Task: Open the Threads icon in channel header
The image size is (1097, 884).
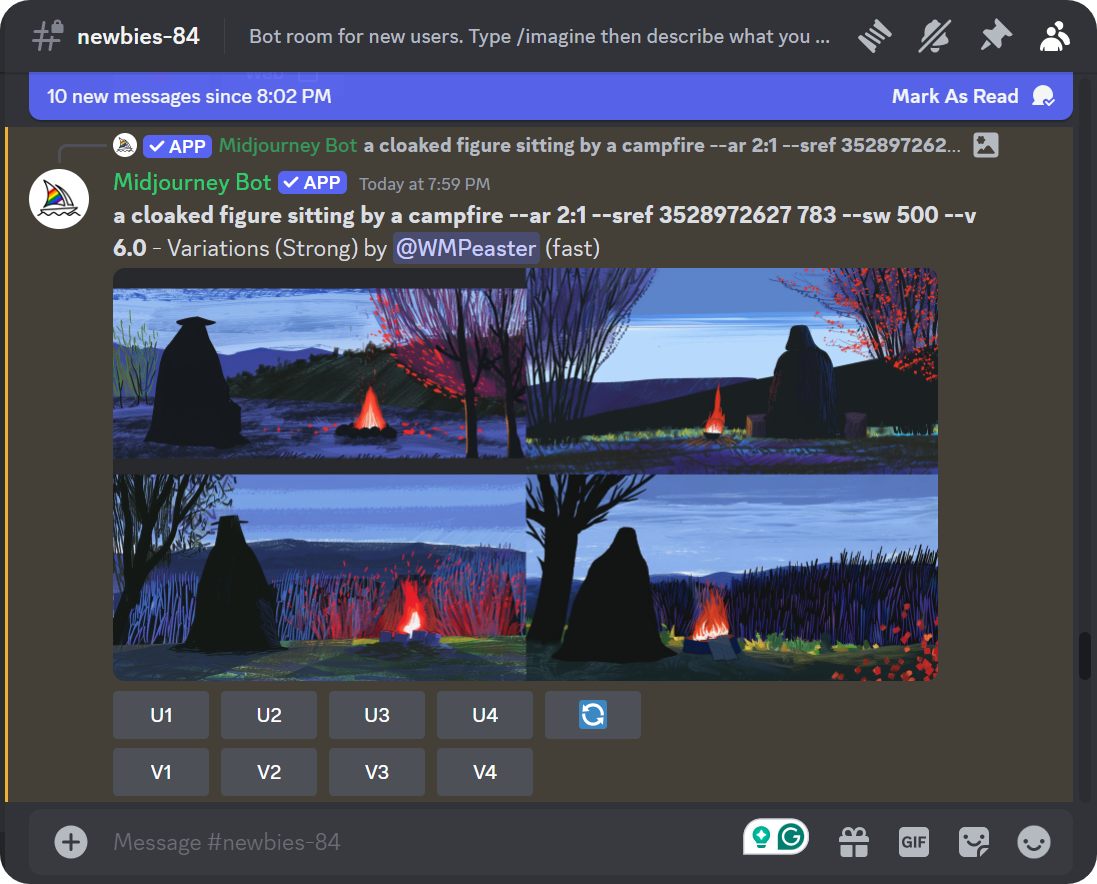Action: point(874,37)
